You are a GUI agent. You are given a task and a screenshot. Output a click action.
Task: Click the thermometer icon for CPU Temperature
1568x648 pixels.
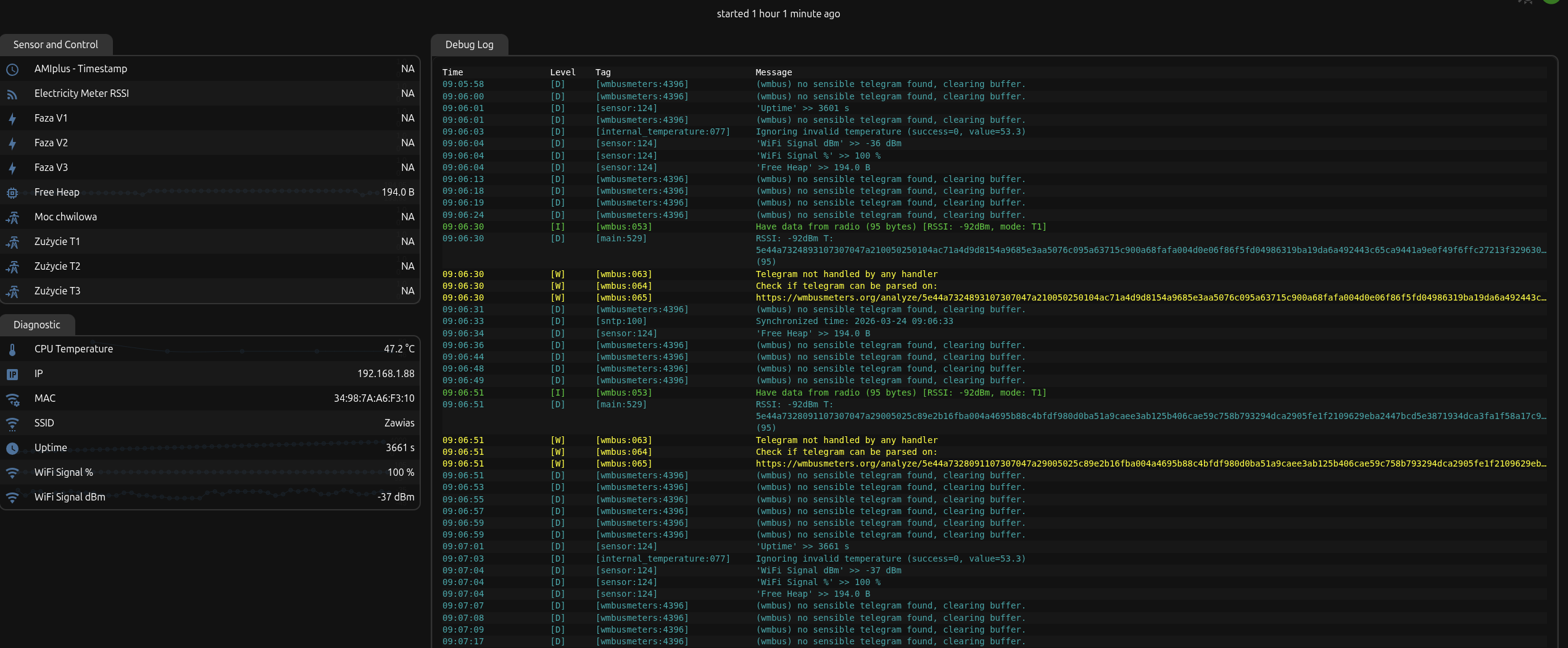click(12, 350)
